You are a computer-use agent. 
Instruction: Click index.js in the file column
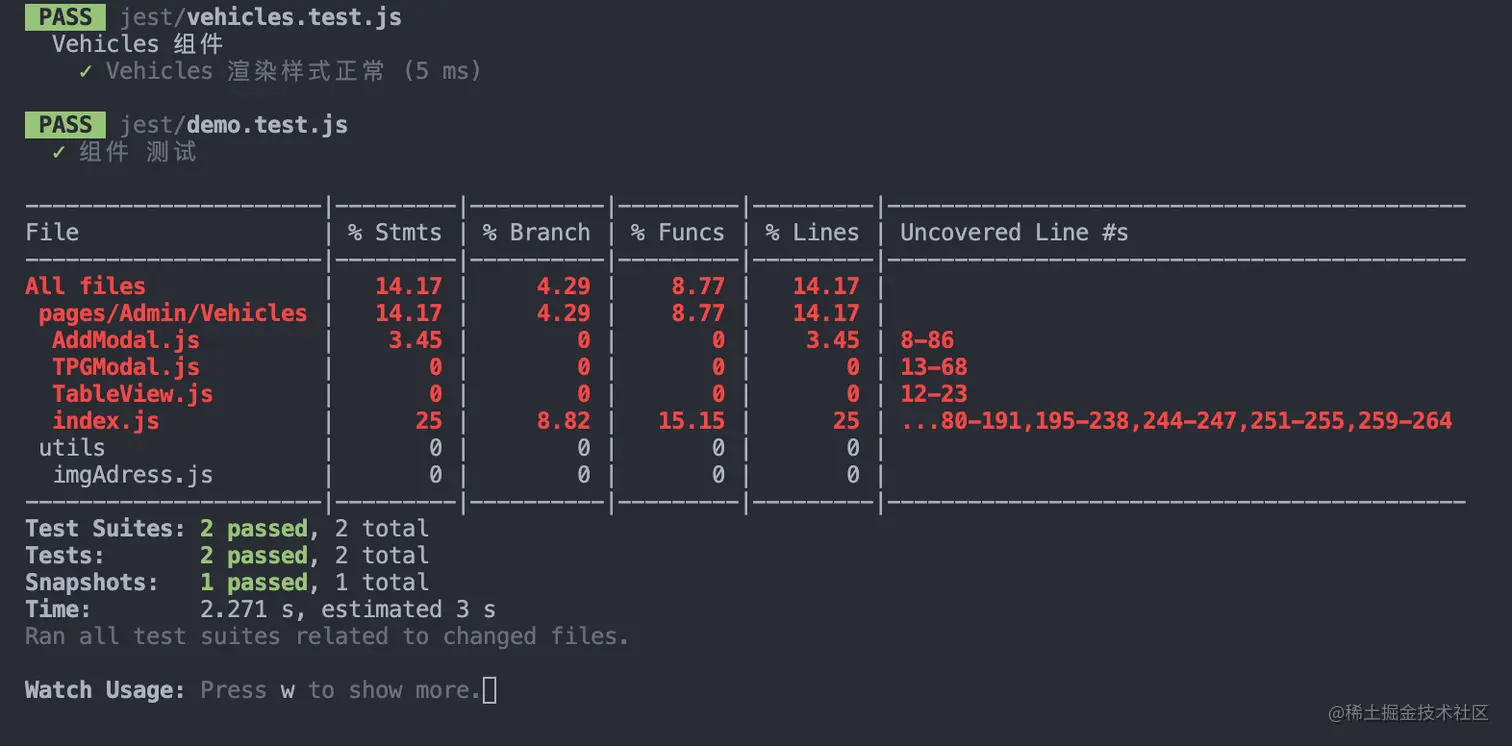[105, 421]
